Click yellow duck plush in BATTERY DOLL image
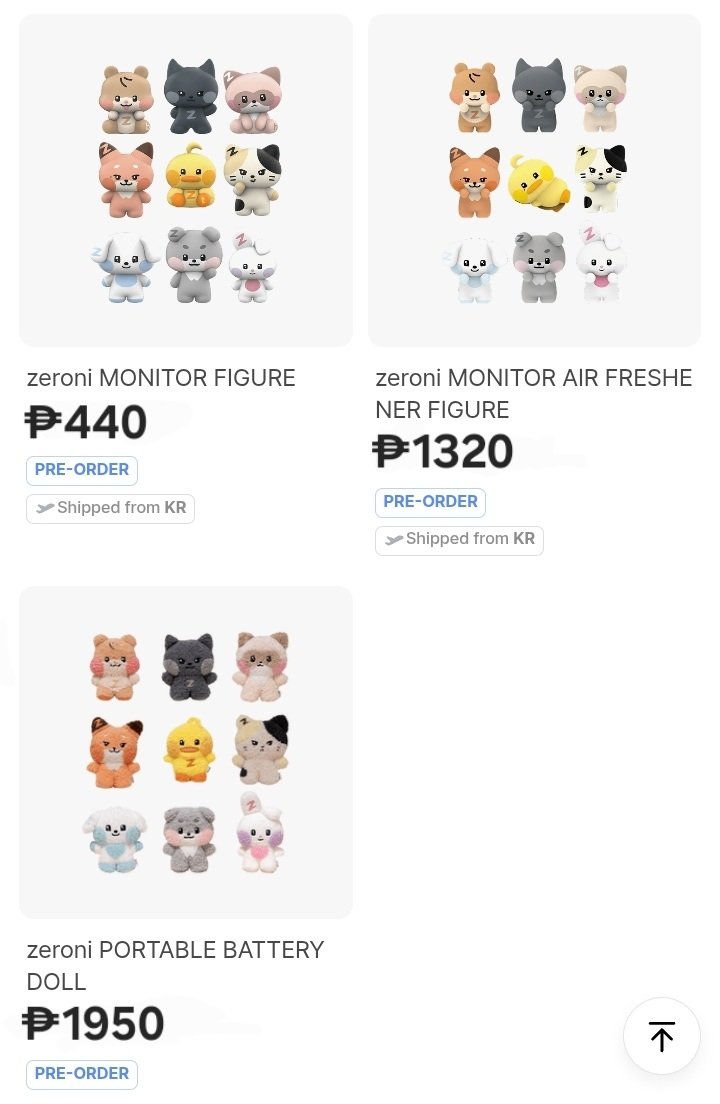Image resolution: width=720 pixels, height=1104 pixels. click(188, 751)
